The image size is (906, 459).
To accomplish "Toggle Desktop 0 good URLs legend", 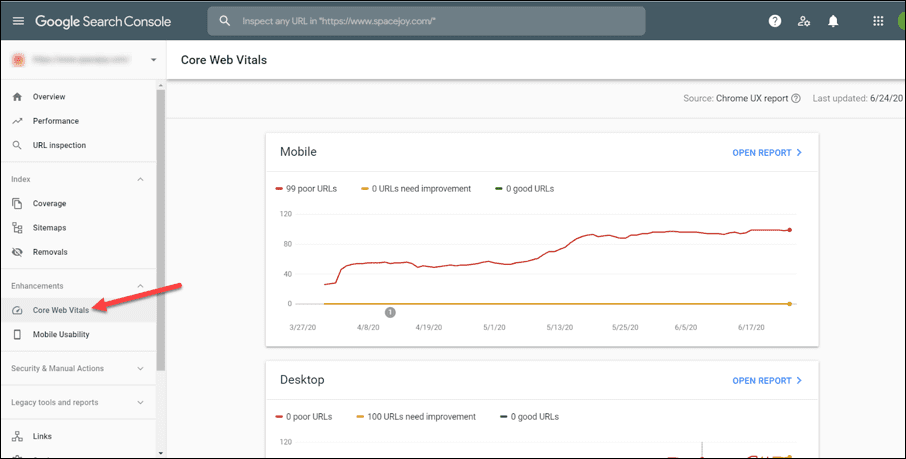I will pos(529,417).
